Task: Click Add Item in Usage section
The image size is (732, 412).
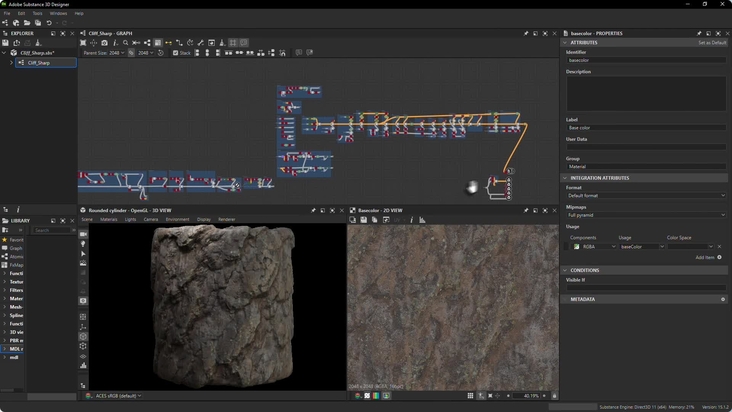Action: click(705, 257)
